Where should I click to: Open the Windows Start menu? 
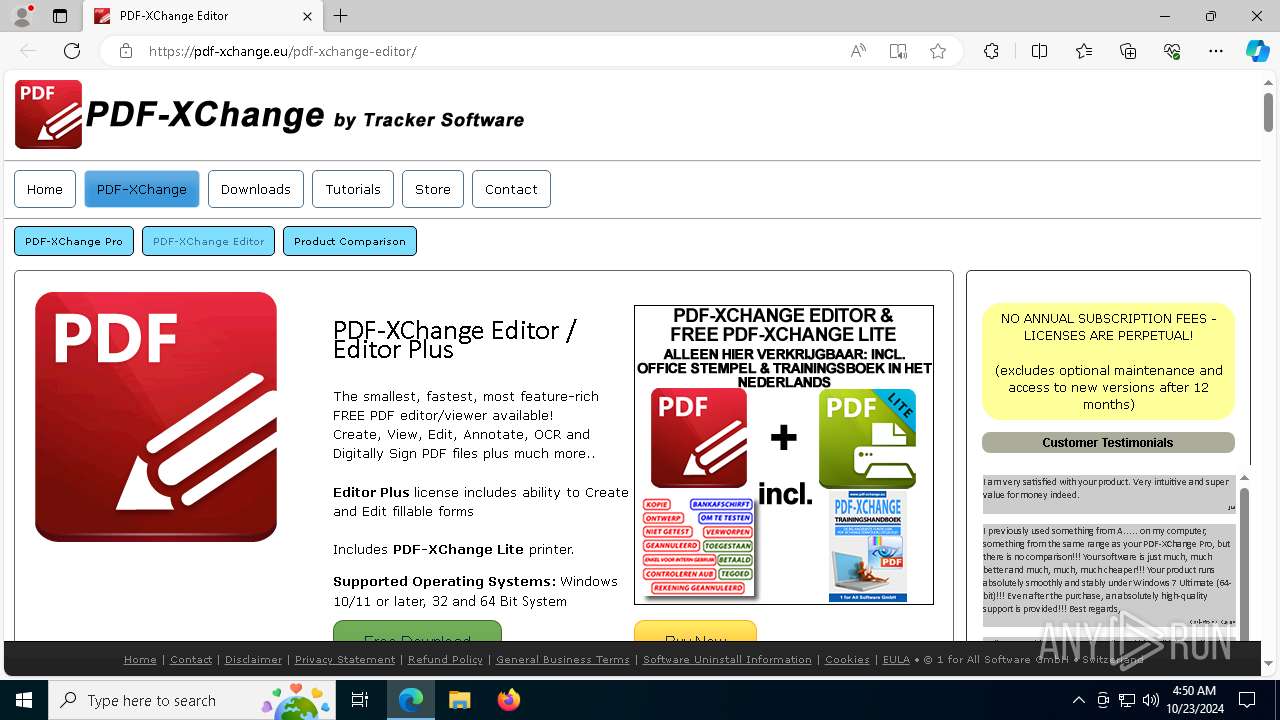pos(24,700)
